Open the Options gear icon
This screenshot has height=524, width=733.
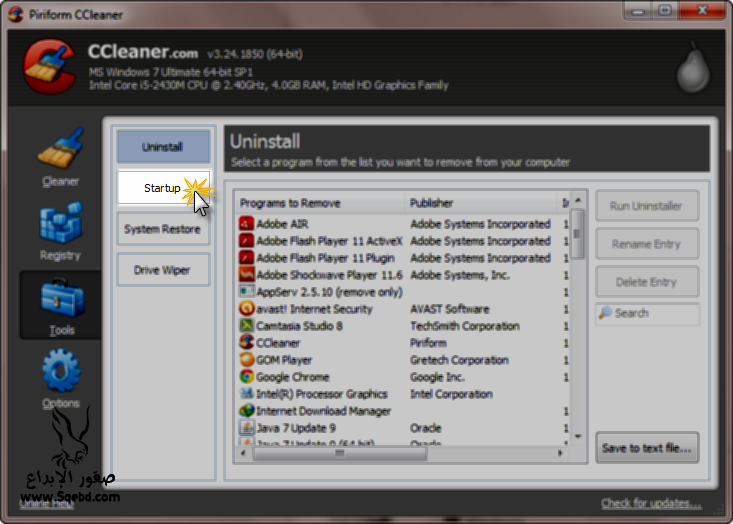pos(60,371)
